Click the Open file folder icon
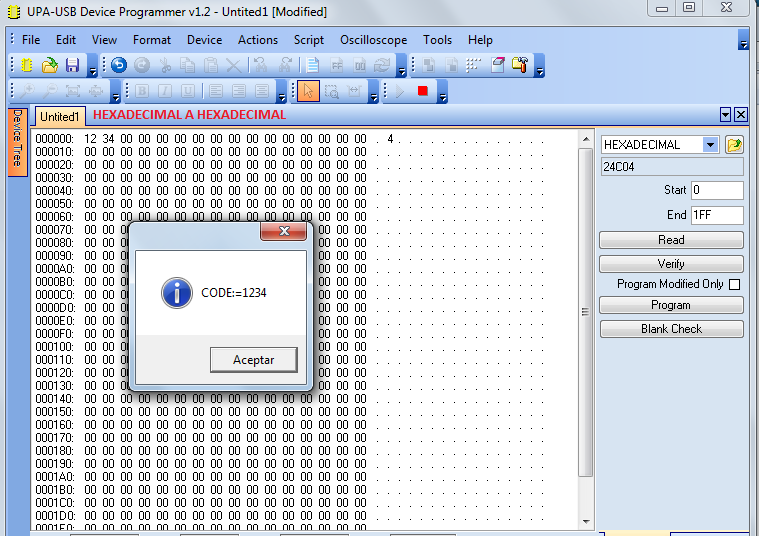759x536 pixels. point(49,65)
